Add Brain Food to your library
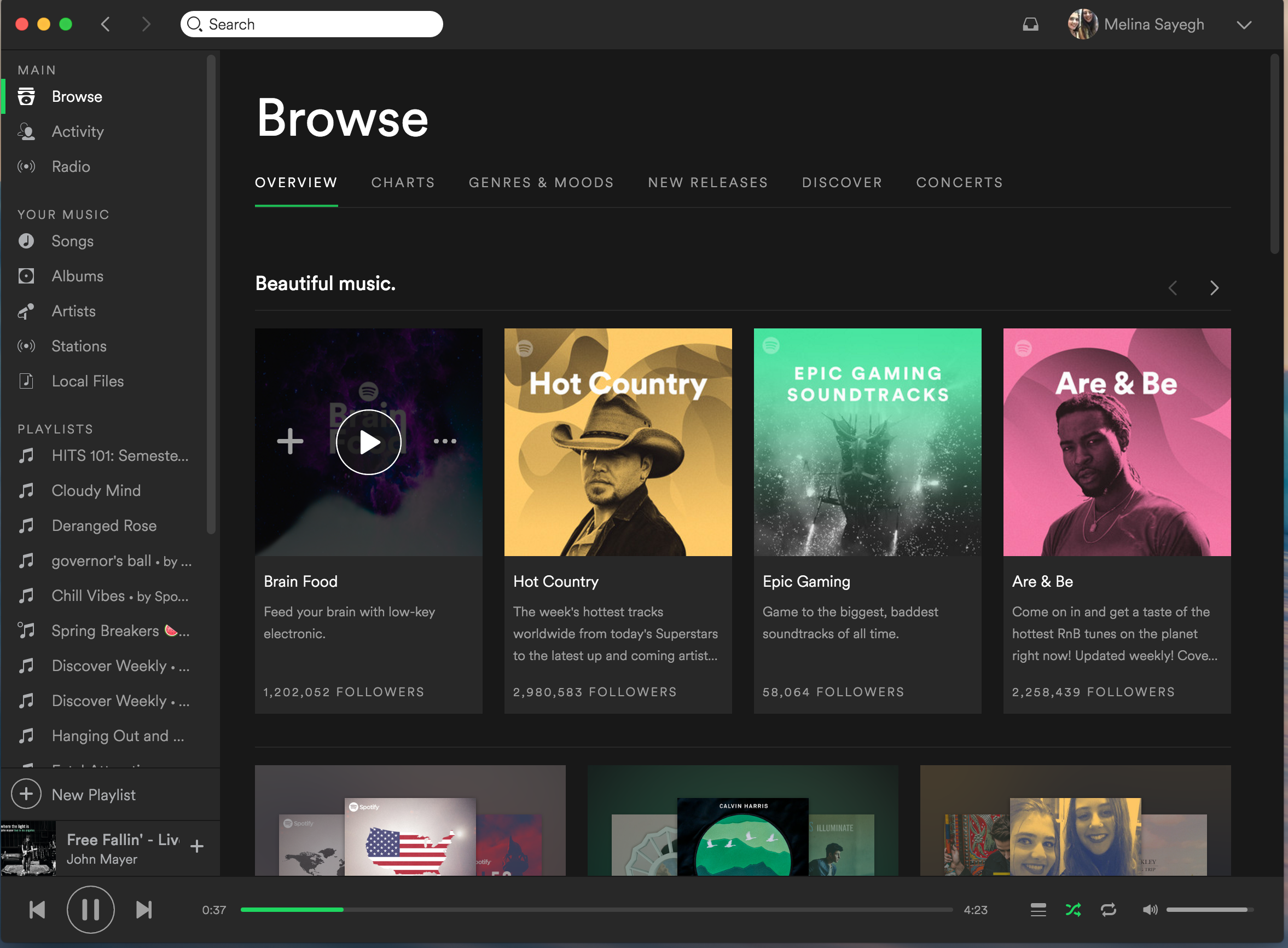1288x948 pixels. [x=291, y=441]
